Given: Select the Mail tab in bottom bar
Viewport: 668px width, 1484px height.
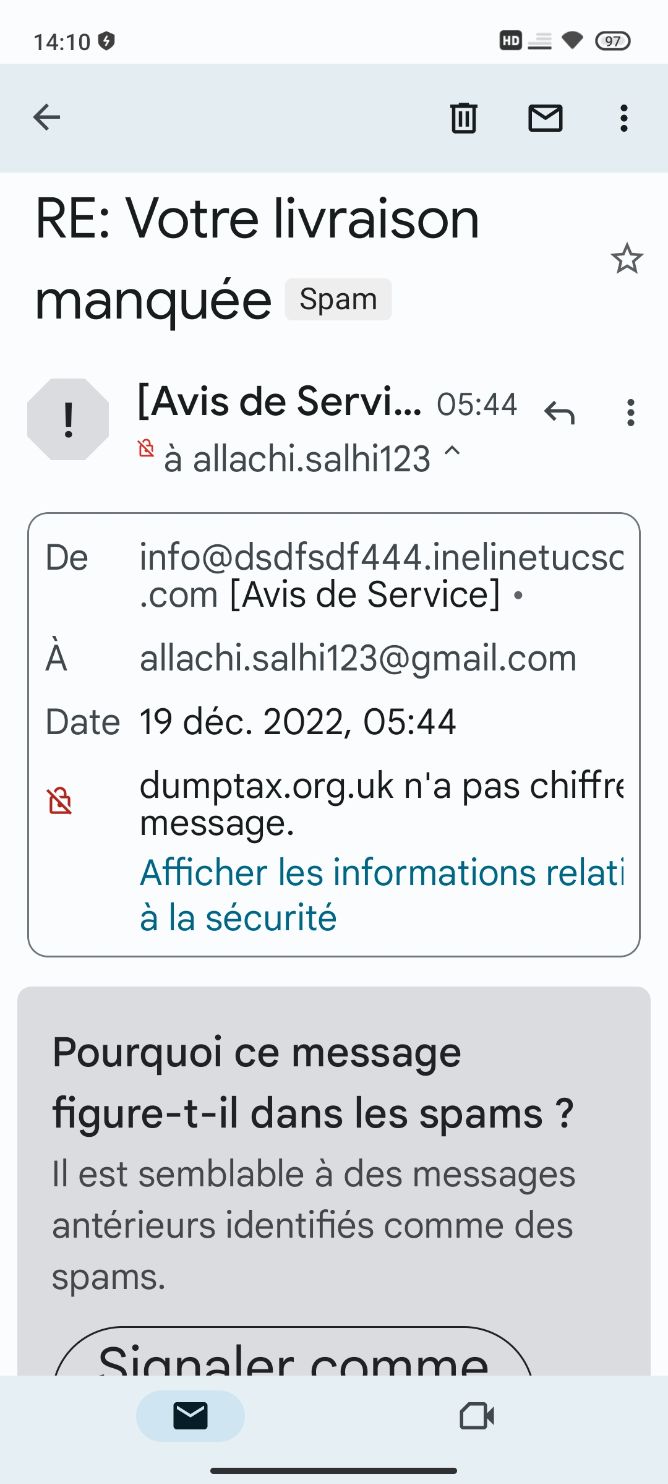Looking at the screenshot, I should (190, 1415).
